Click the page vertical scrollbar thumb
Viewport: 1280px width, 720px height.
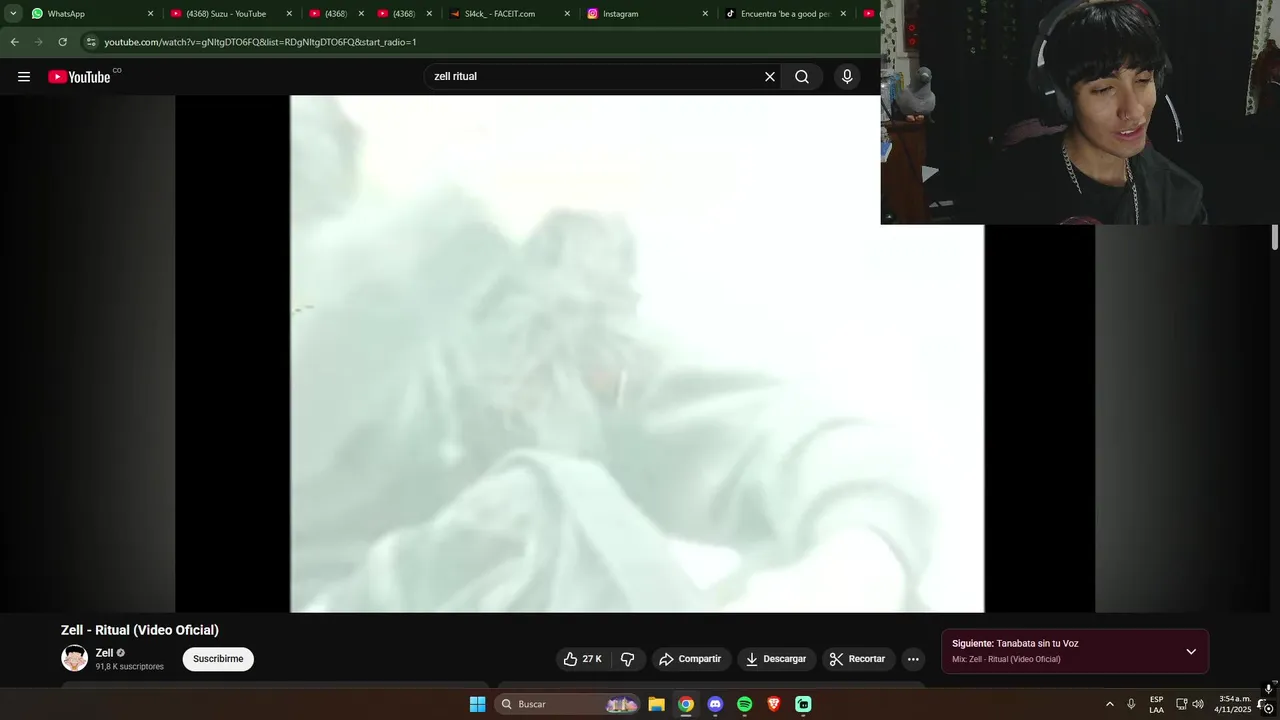[1275, 238]
